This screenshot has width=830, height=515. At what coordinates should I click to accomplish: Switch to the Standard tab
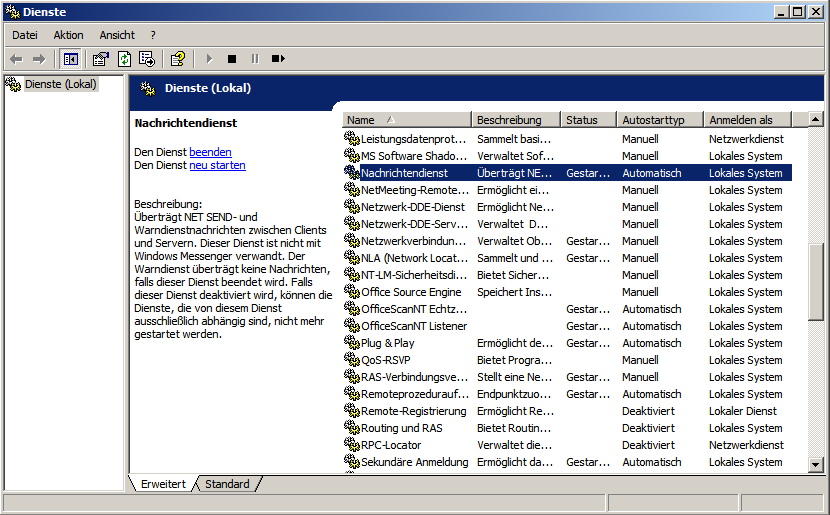tap(227, 484)
